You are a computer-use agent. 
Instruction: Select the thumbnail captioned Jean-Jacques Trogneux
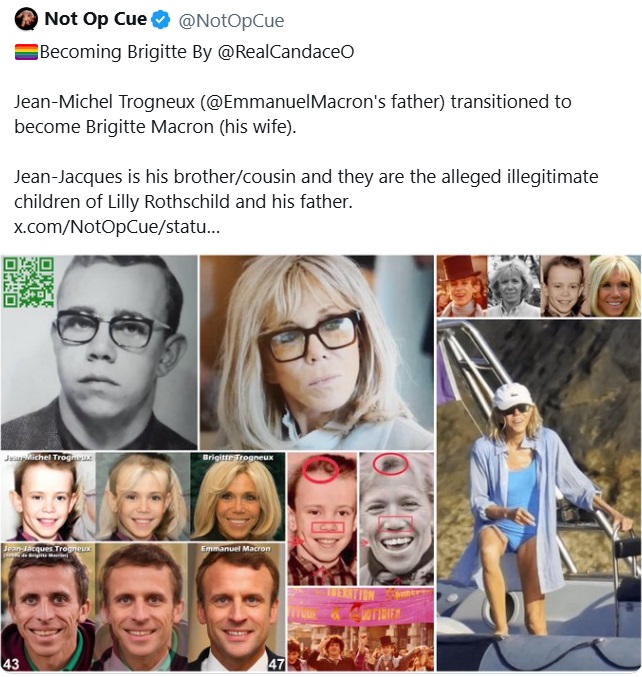click(x=47, y=607)
